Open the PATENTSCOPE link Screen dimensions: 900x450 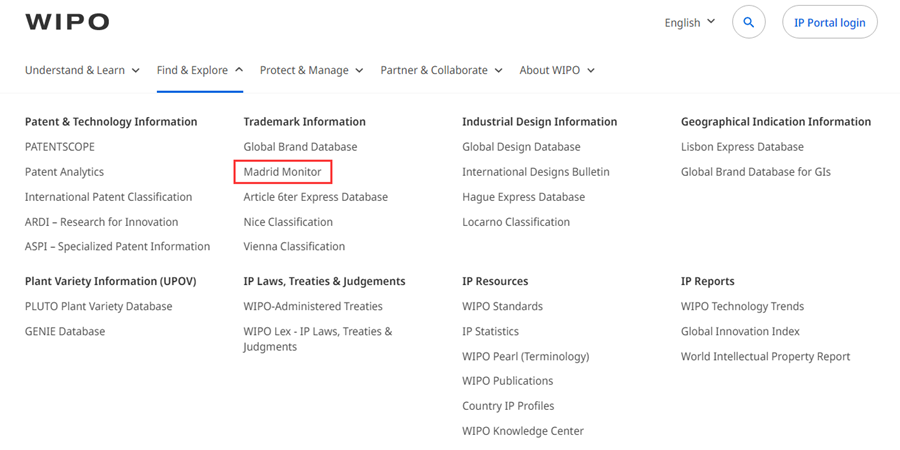pyautogui.click(x=60, y=147)
